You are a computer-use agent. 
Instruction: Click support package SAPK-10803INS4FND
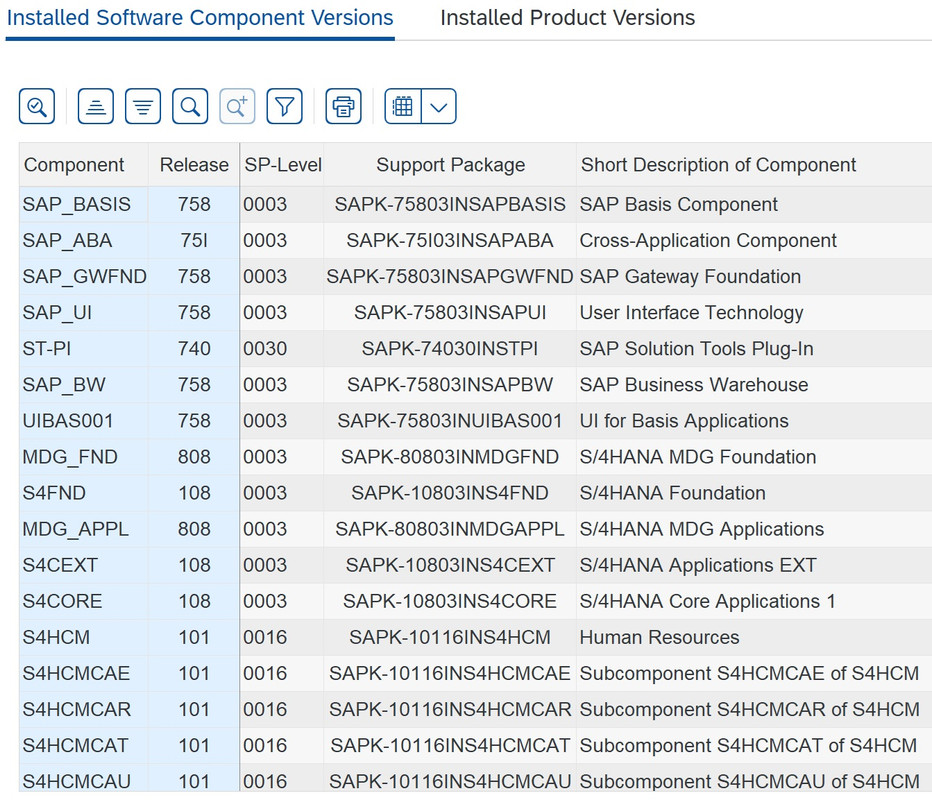pos(450,493)
